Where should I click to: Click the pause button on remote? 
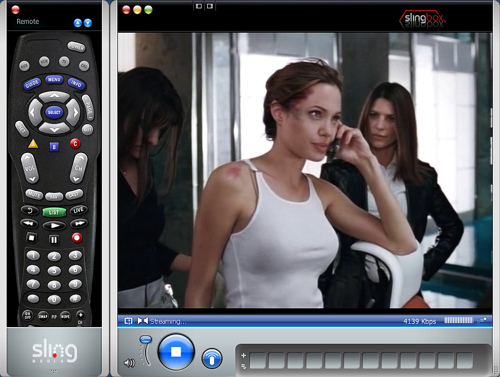coord(54,240)
